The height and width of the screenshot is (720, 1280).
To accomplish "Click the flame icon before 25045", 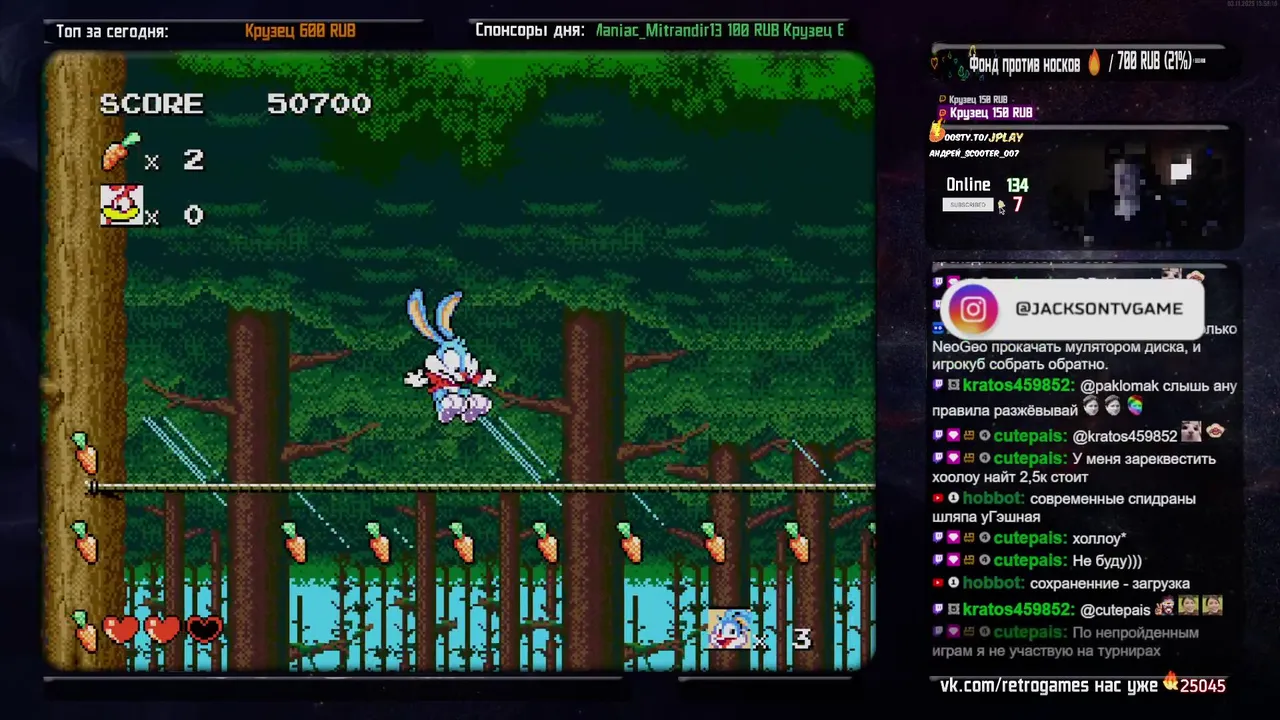I will pyautogui.click(x=1170, y=683).
